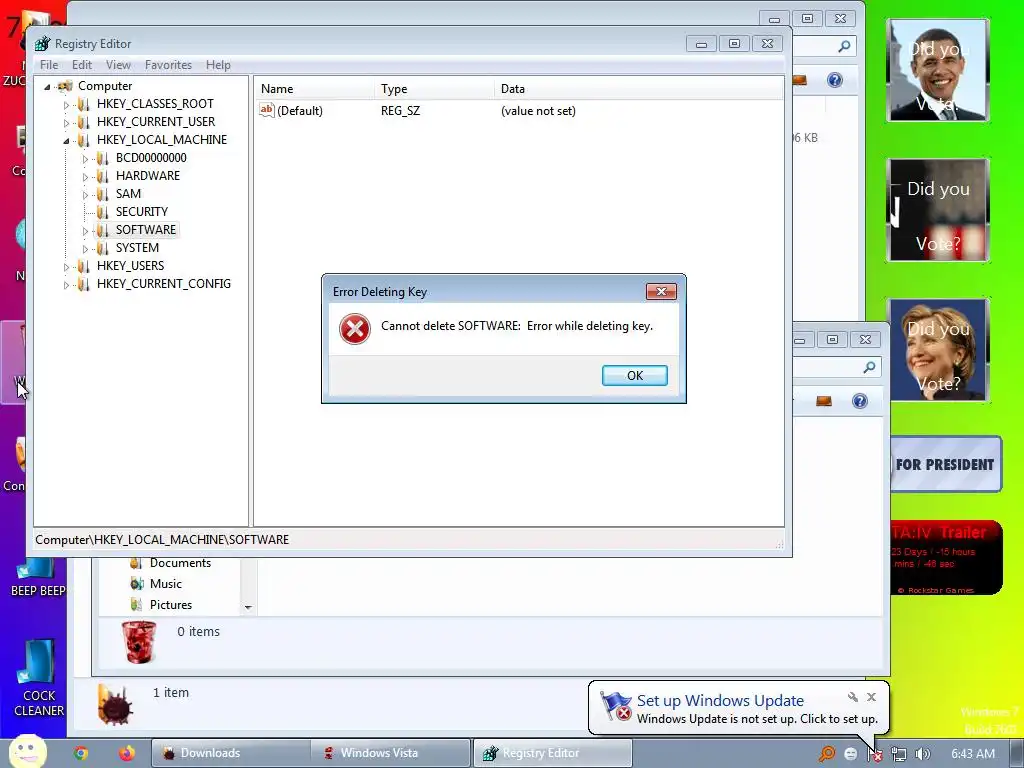The width and height of the screenshot is (1024, 768).
Task: Switch to the Windows Vista taskbar button
Action: coord(390,753)
